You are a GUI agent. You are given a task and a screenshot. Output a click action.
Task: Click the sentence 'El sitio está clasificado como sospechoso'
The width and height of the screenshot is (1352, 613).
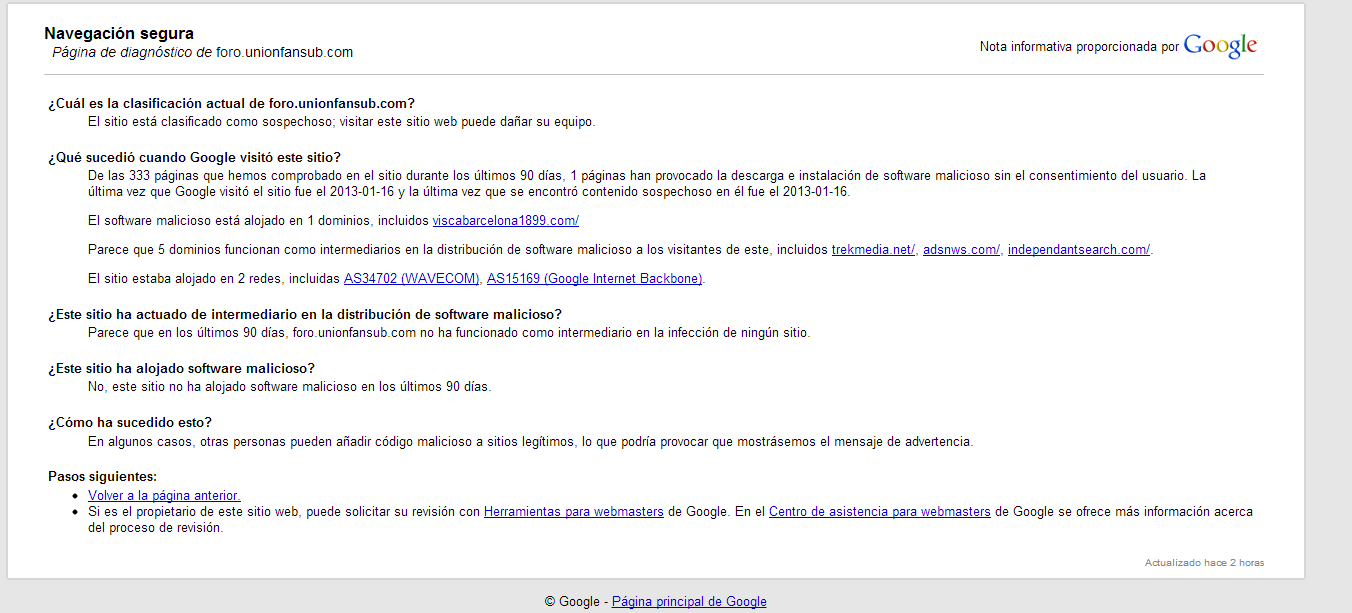click(x=342, y=122)
